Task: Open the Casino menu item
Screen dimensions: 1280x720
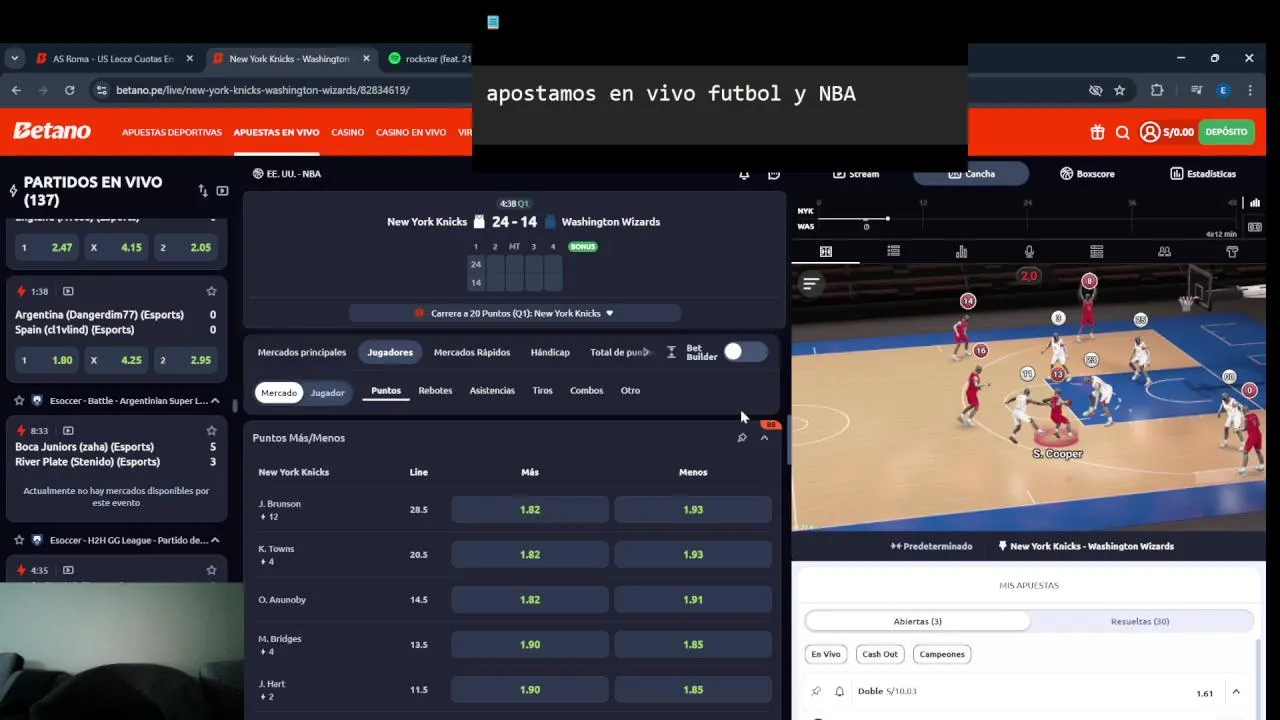Action: pyautogui.click(x=348, y=132)
